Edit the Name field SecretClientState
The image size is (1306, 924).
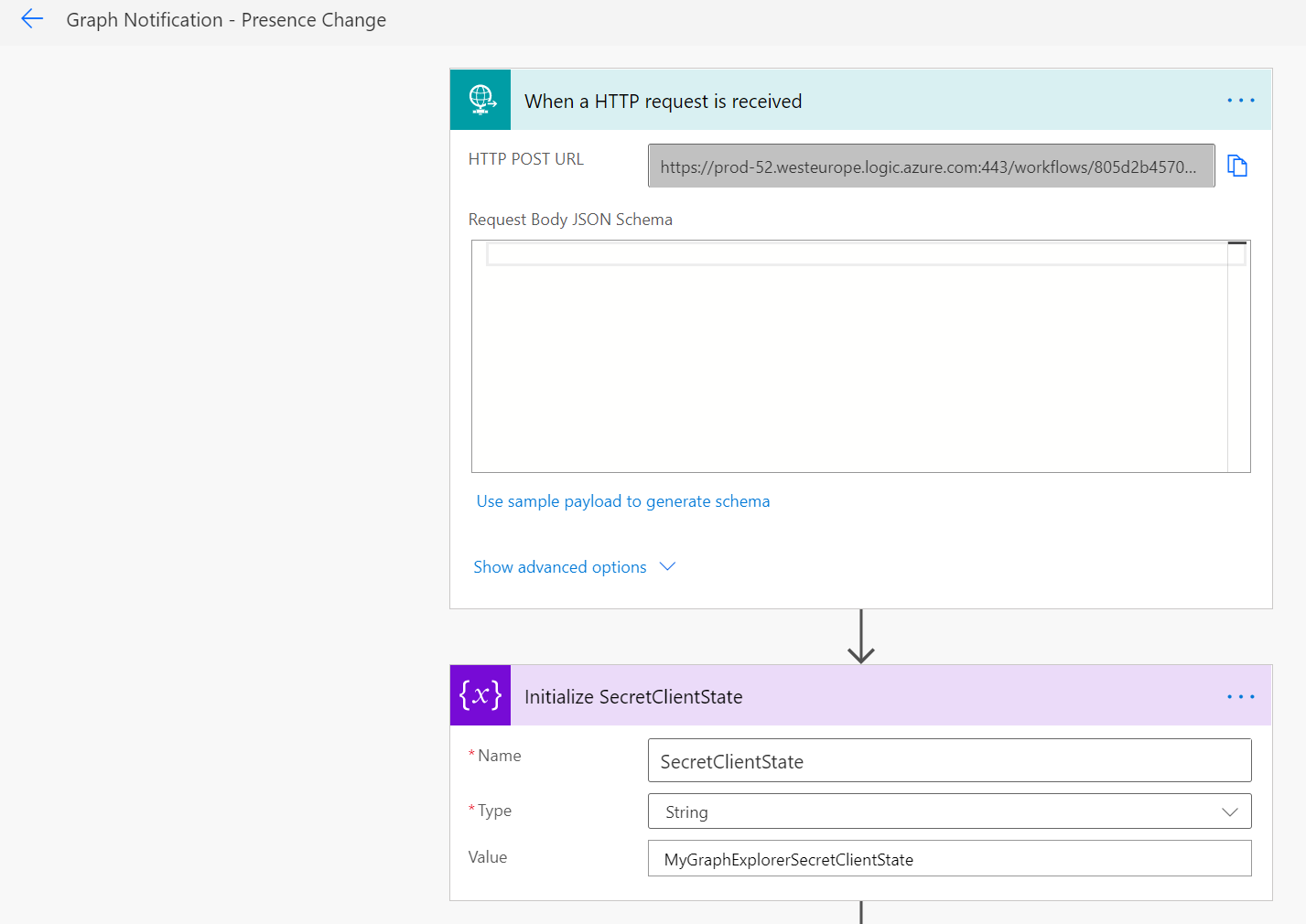point(949,761)
